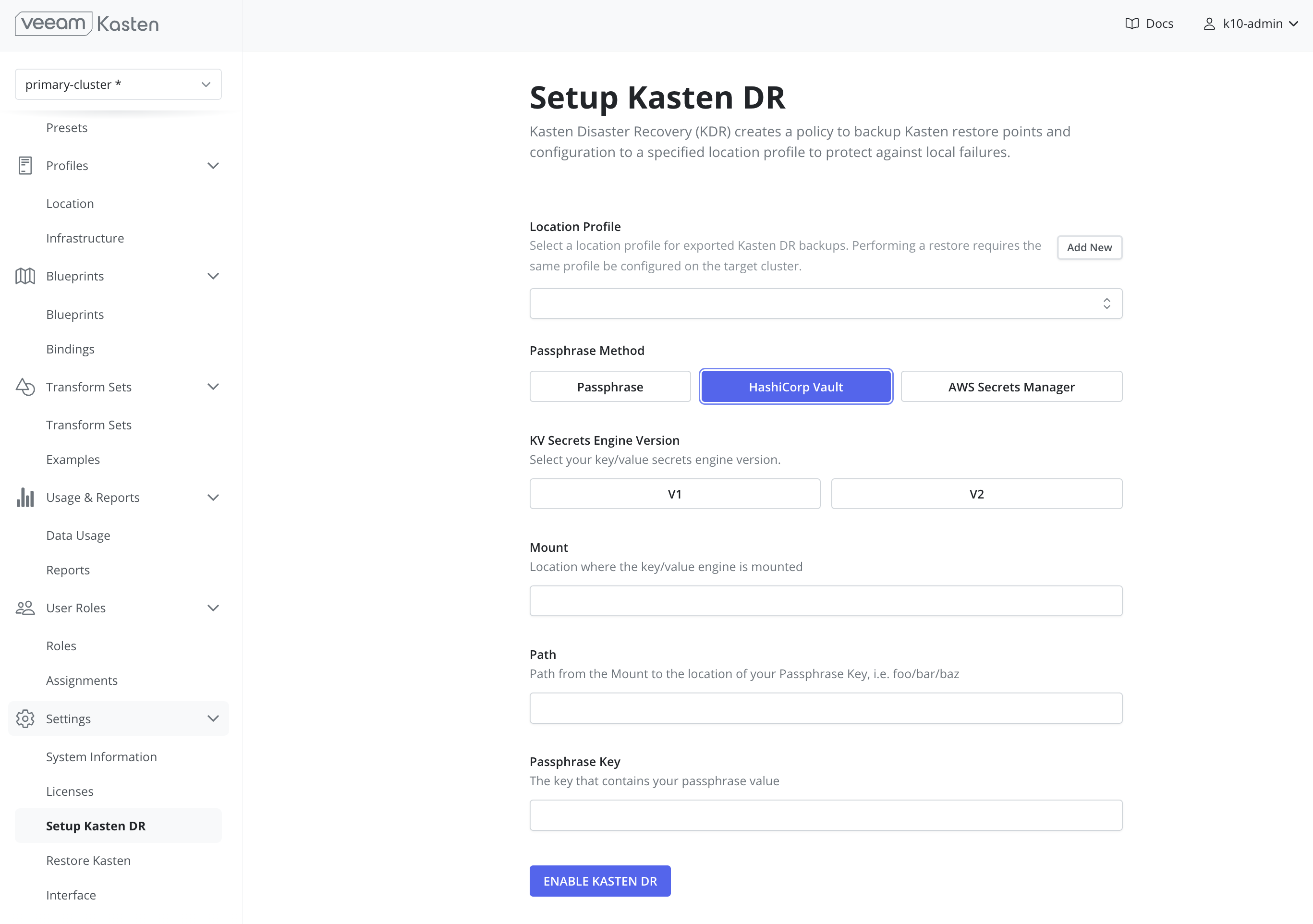This screenshot has height=924, width=1313.
Task: Open the Roles page
Action: click(x=61, y=646)
